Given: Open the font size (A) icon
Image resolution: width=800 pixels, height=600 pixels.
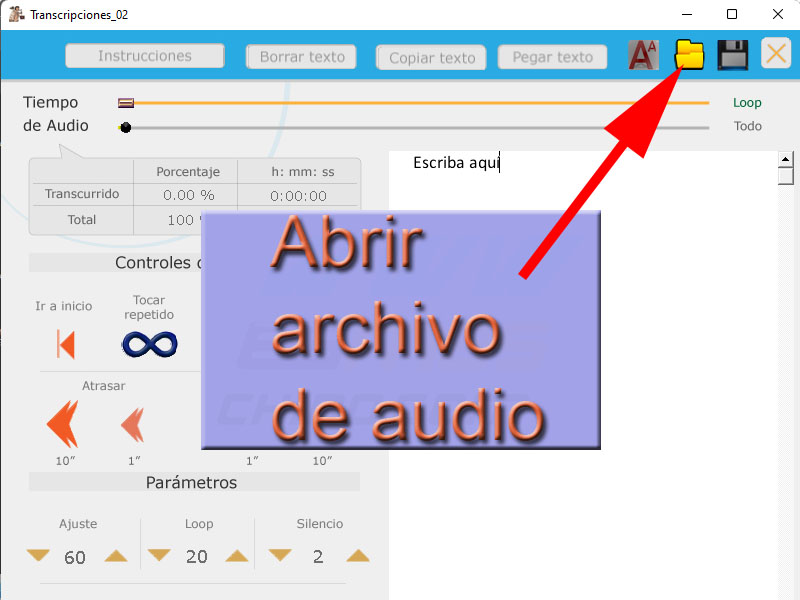Looking at the screenshot, I should (x=643, y=55).
